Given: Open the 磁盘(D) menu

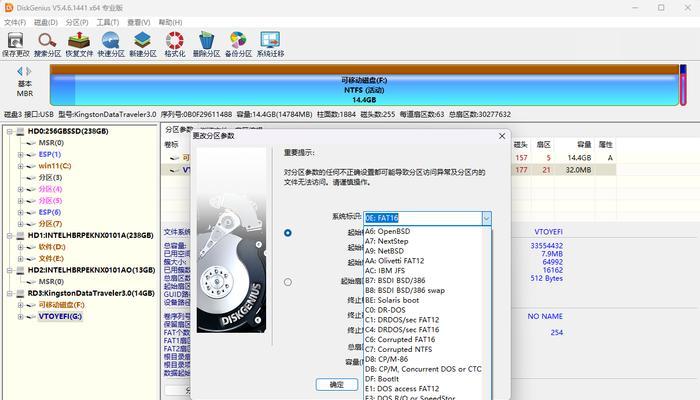Looking at the screenshot, I should point(46,22).
